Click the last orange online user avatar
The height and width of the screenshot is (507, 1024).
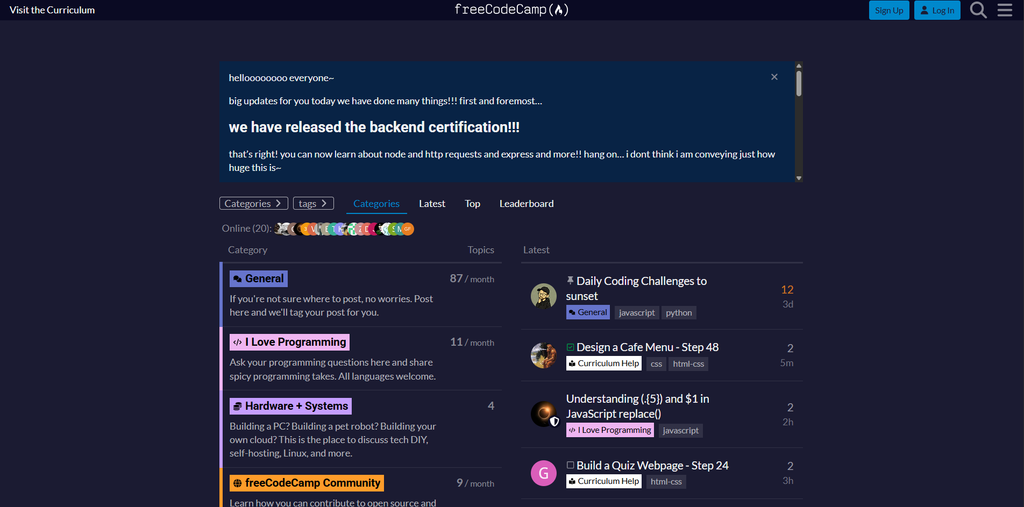[408, 229]
